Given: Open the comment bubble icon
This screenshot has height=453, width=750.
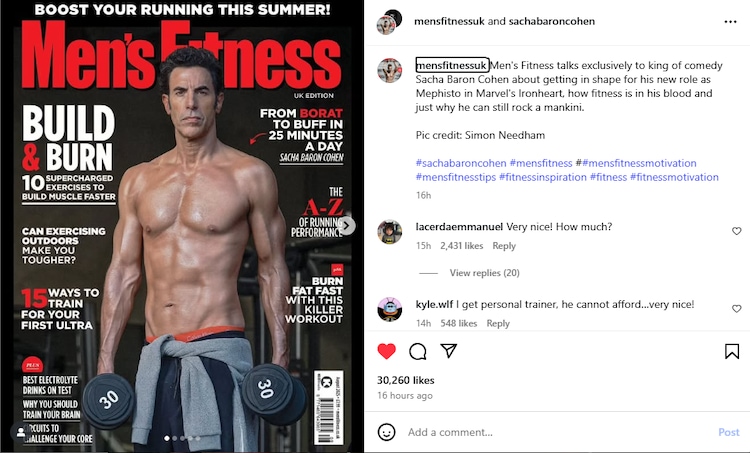Looking at the screenshot, I should [x=418, y=351].
